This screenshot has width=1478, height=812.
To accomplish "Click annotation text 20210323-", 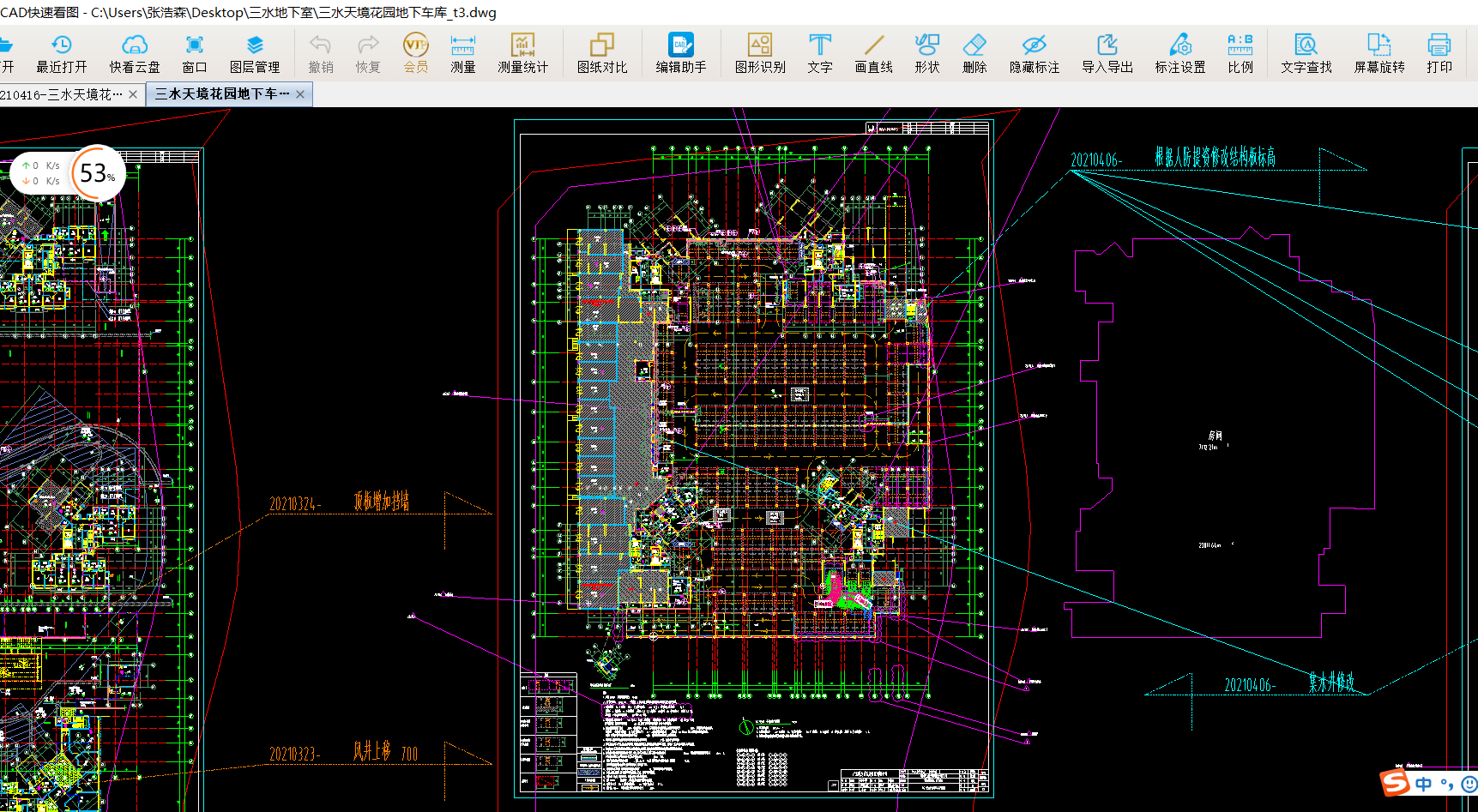I will [294, 754].
